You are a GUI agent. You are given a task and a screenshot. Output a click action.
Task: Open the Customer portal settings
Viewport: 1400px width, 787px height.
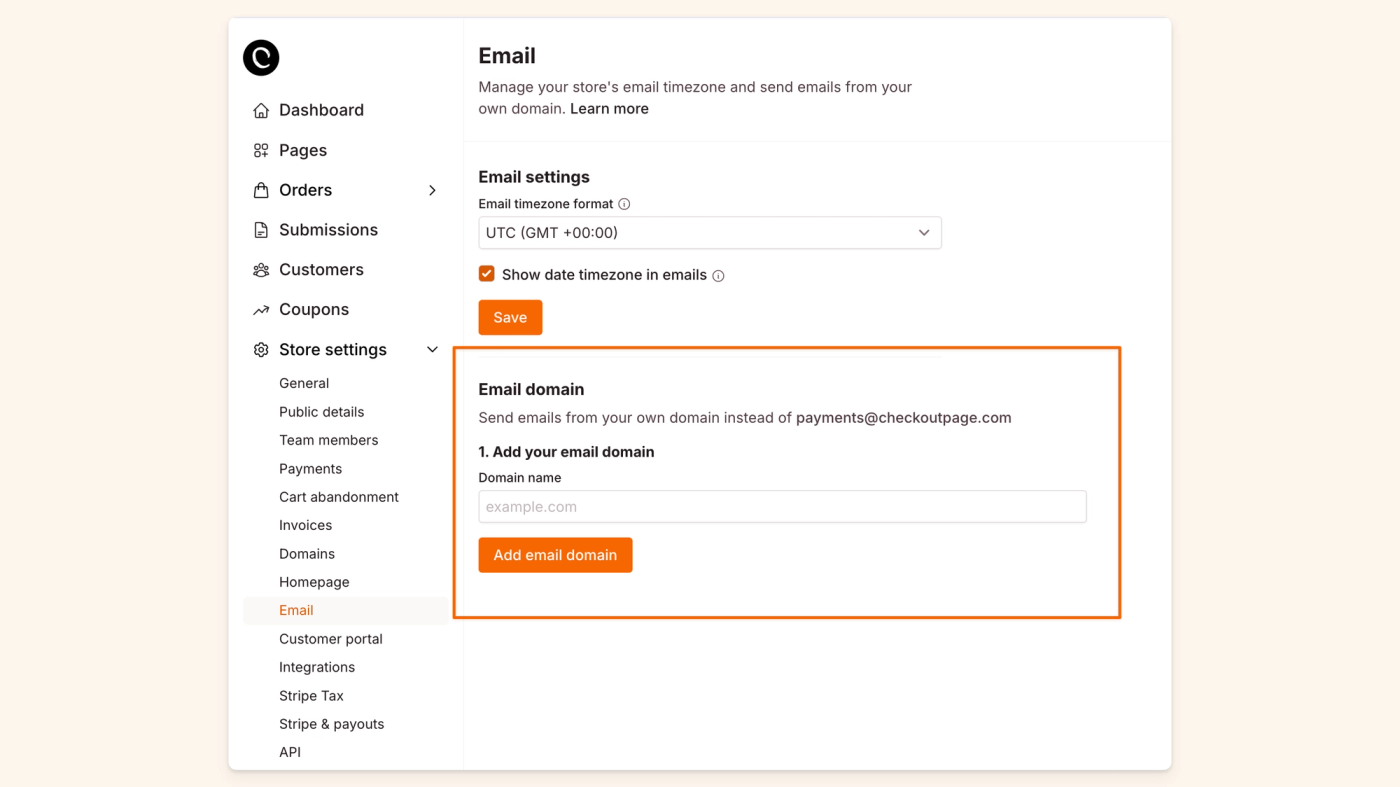click(x=330, y=638)
